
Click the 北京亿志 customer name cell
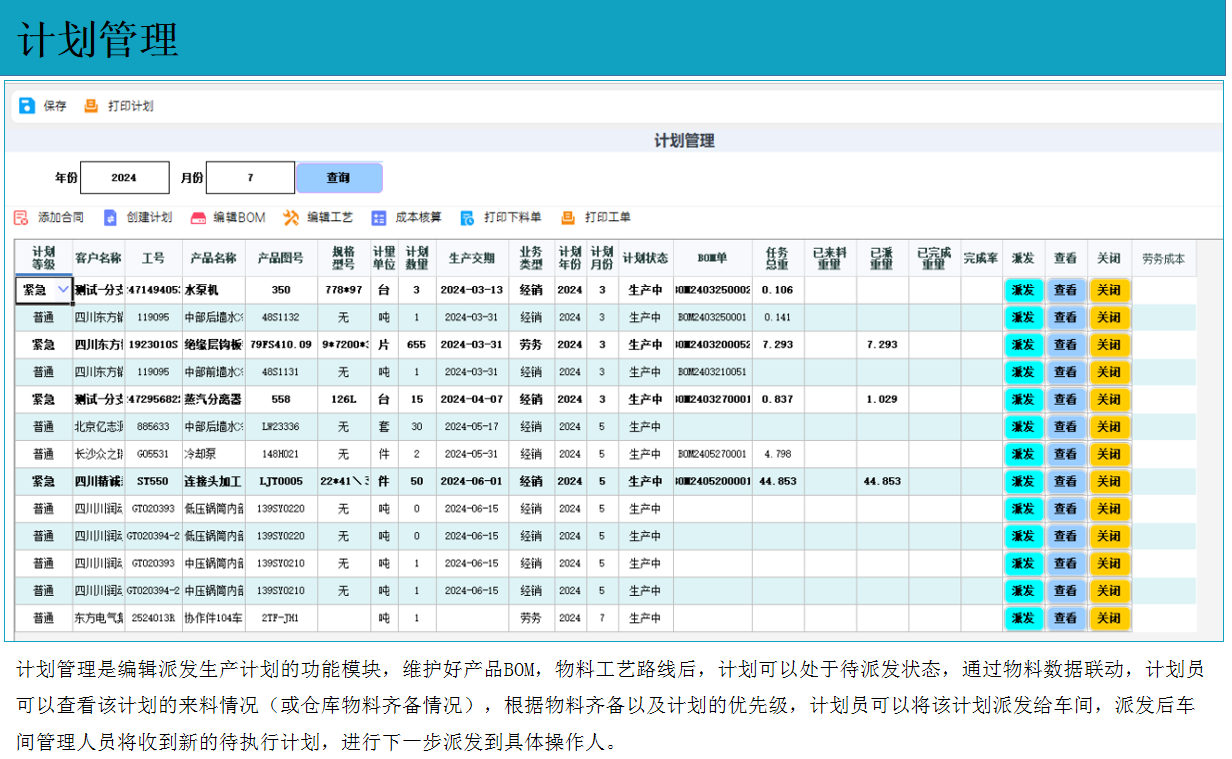point(99,426)
